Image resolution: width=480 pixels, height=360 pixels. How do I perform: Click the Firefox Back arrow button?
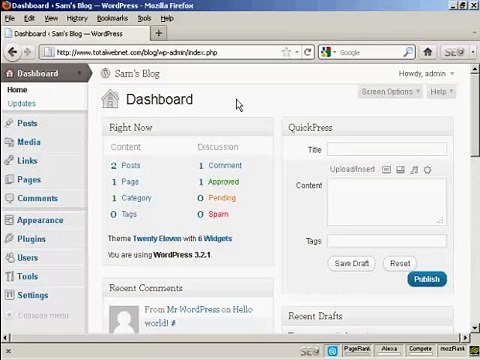tap(12, 52)
